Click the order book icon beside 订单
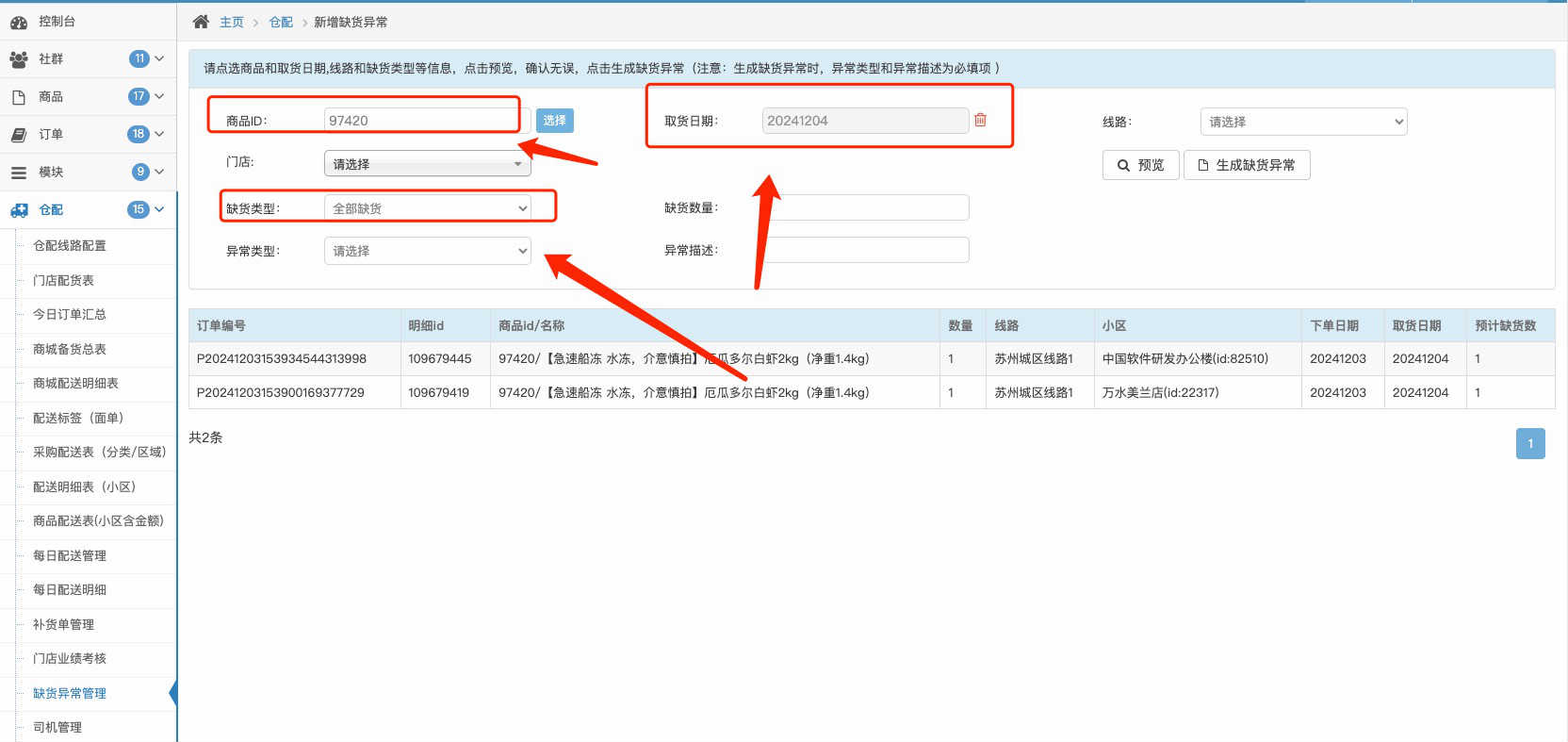 tap(19, 135)
